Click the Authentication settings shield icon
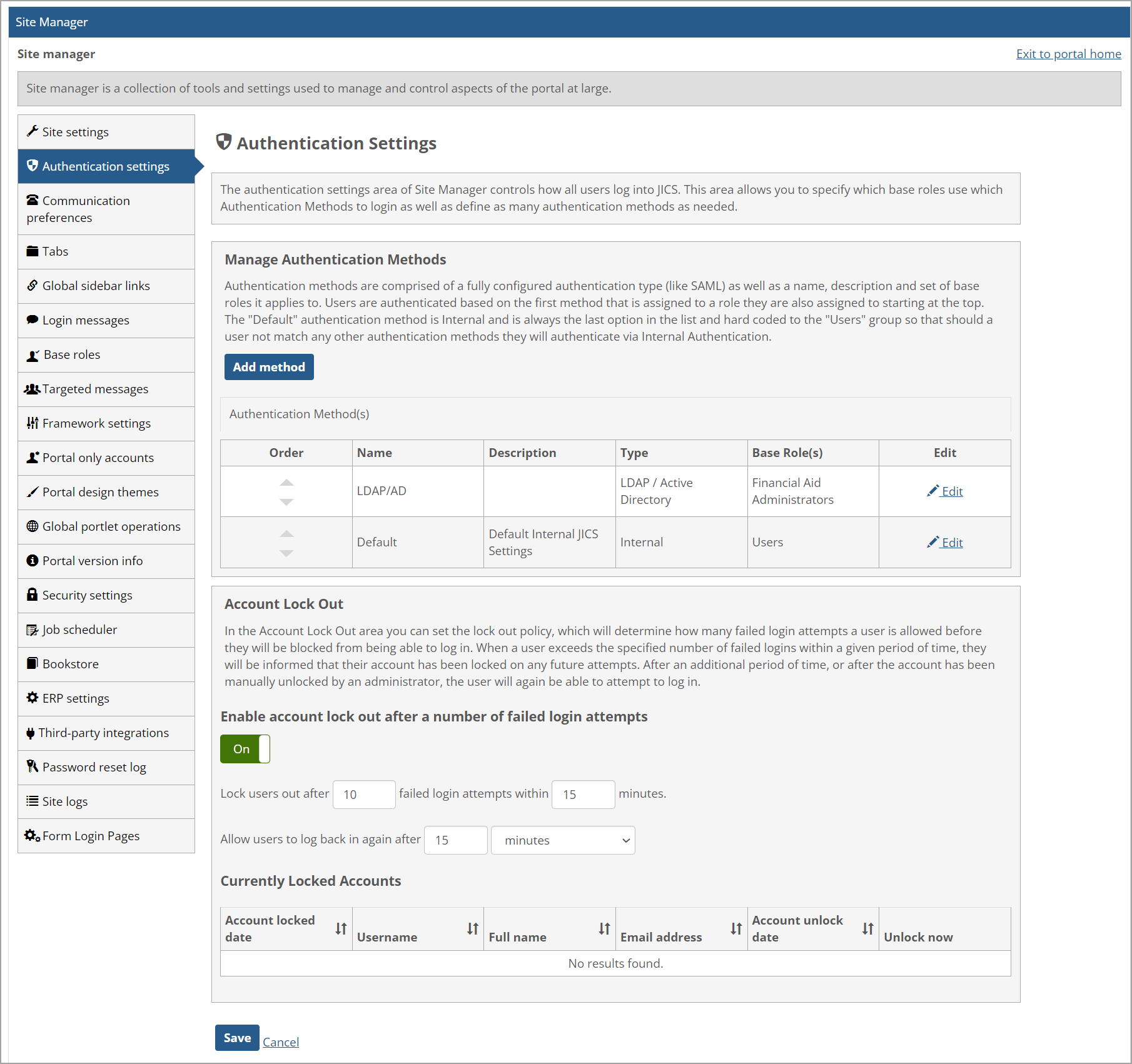This screenshot has height=1064, width=1132. pos(33,166)
